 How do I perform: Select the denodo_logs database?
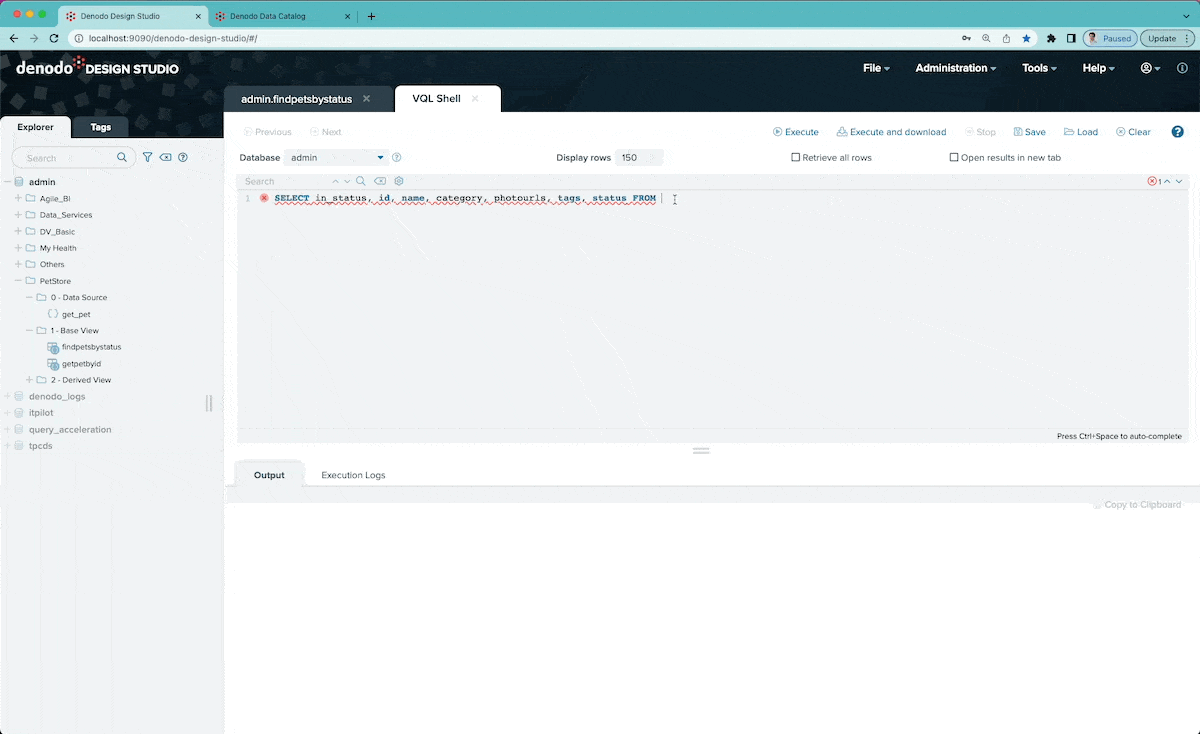pos(56,396)
